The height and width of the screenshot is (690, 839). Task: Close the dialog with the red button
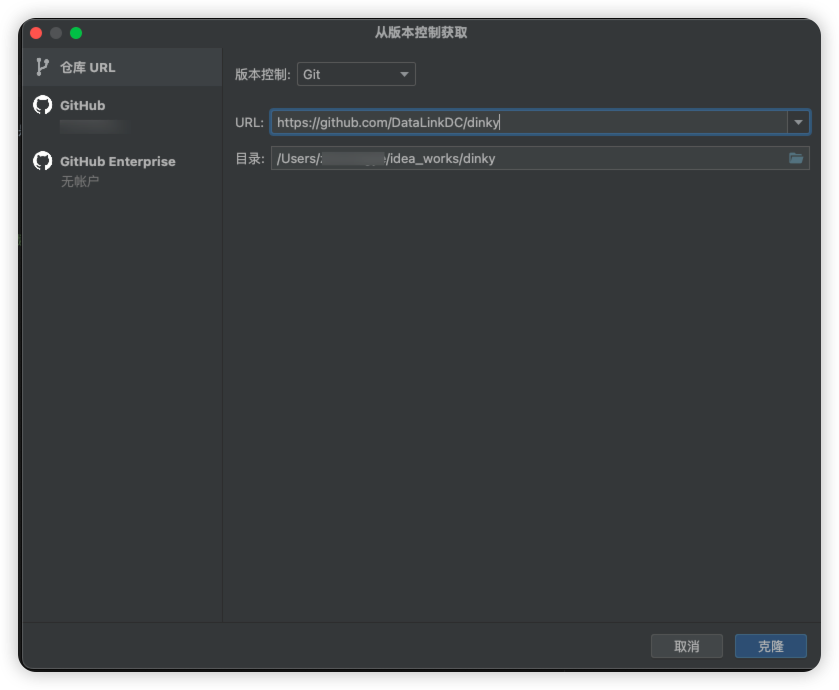pos(36,33)
